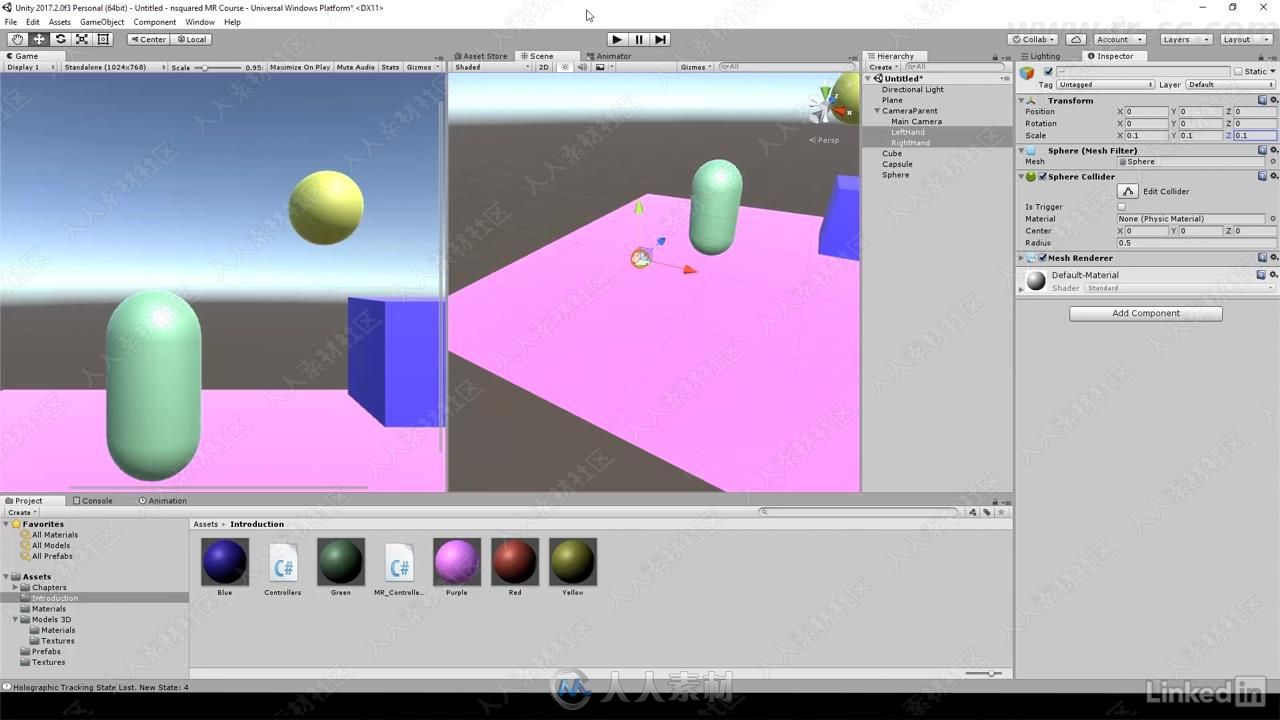Open the Layout dropdown

pos(1246,39)
